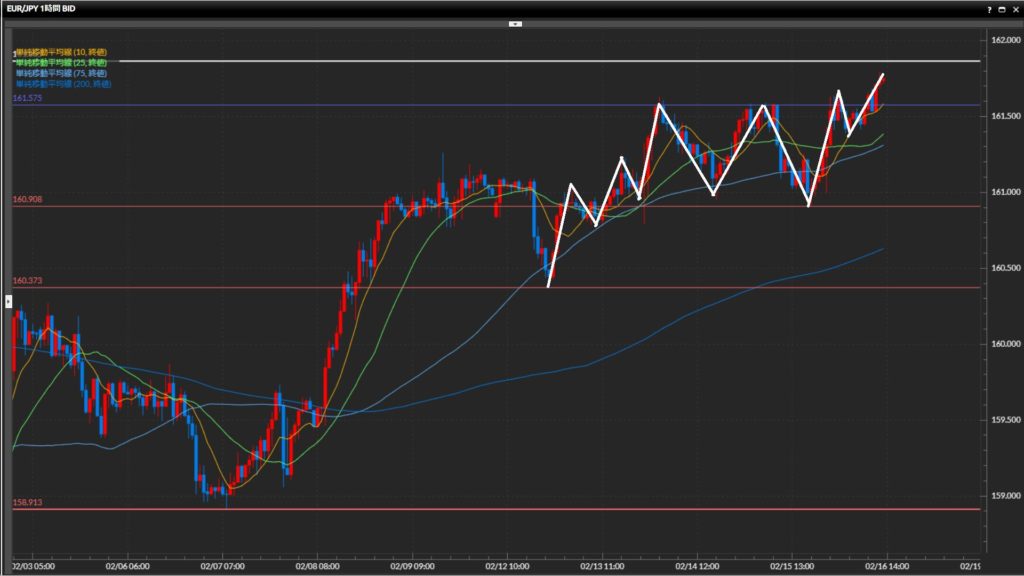This screenshot has width=1024, height=576.
Task: Close the EUR/JPY chart window
Action: pos(1014,8)
